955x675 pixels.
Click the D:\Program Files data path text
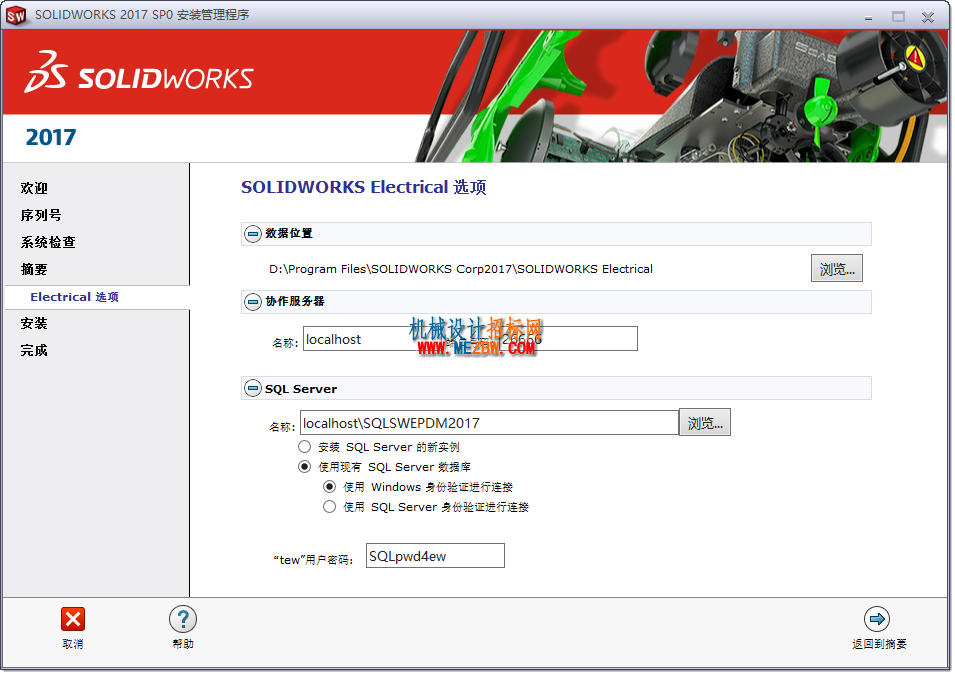(461, 269)
